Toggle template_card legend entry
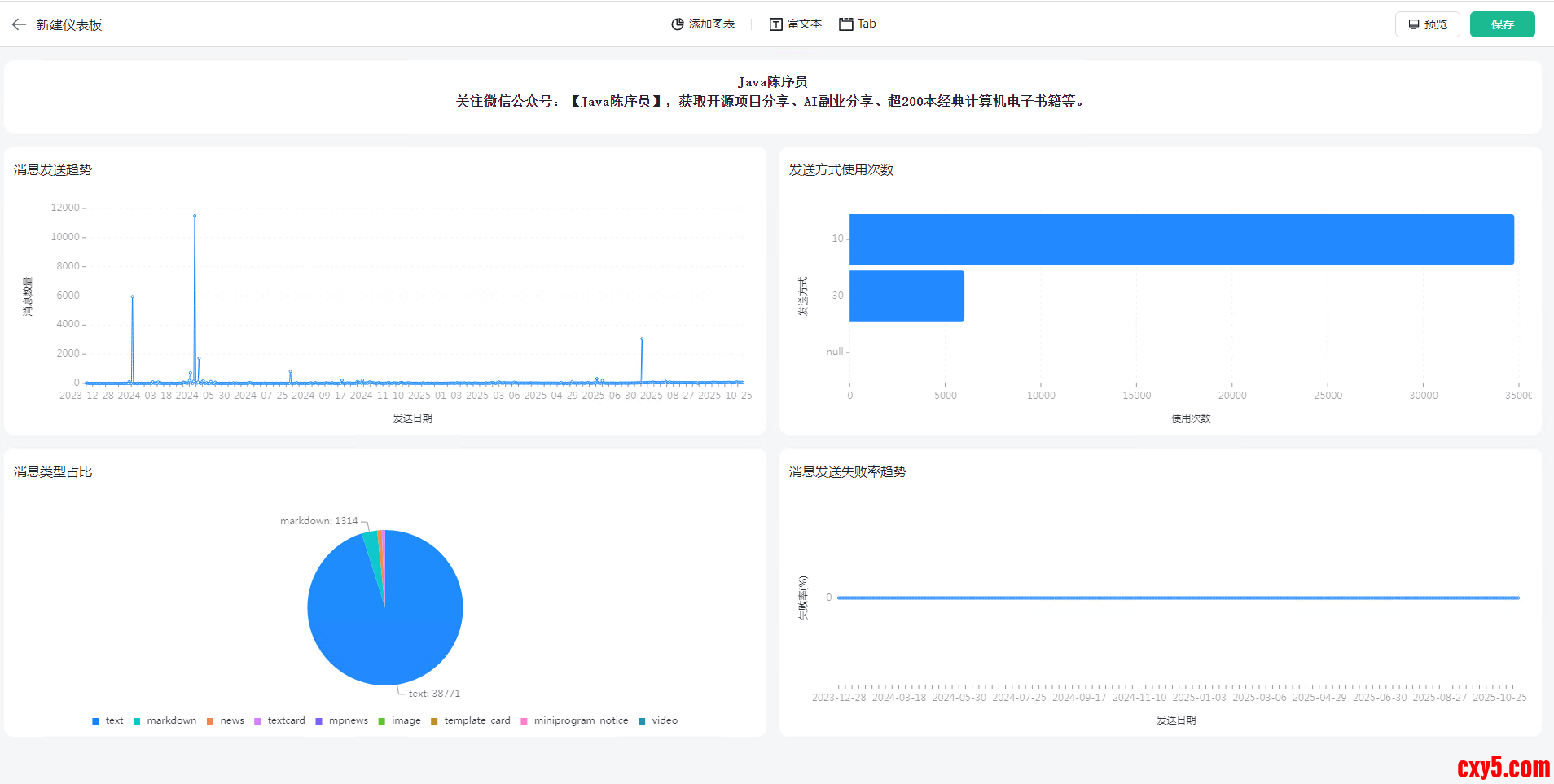The image size is (1554, 784). (470, 720)
